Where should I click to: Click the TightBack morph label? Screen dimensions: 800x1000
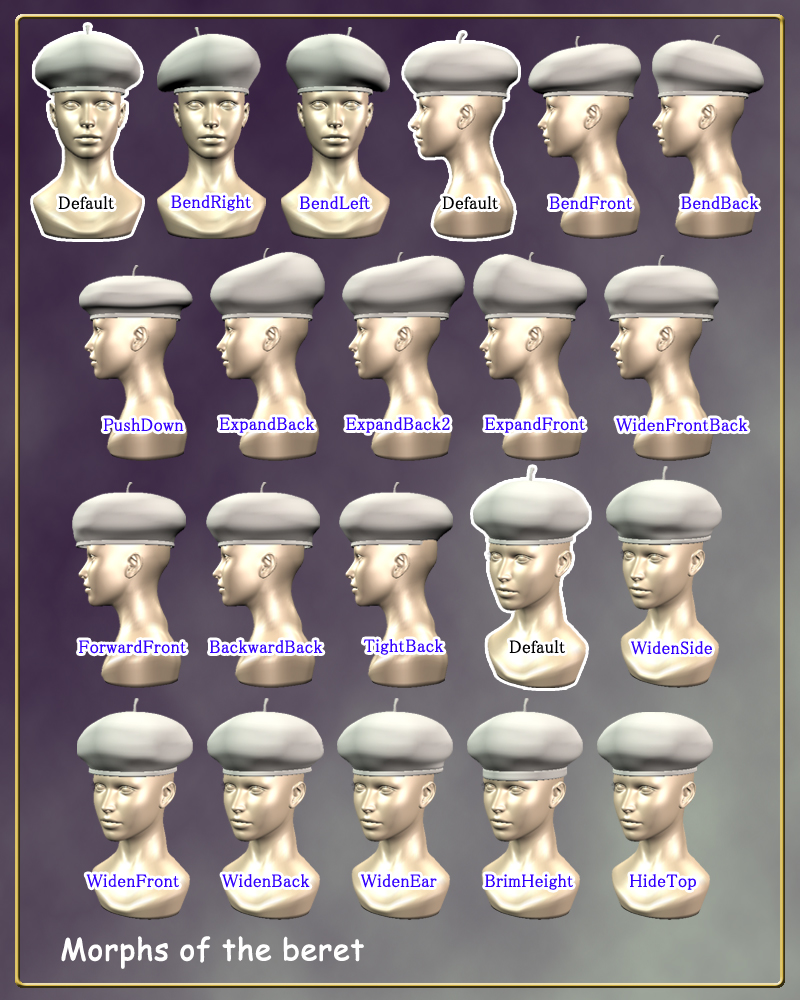[403, 646]
